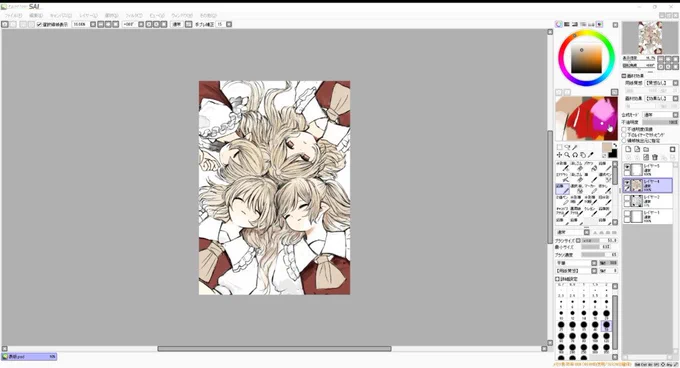Enable 不透明度保護 (preserve opacity) option
This screenshot has width=680, height=368.
pyautogui.click(x=625, y=129)
